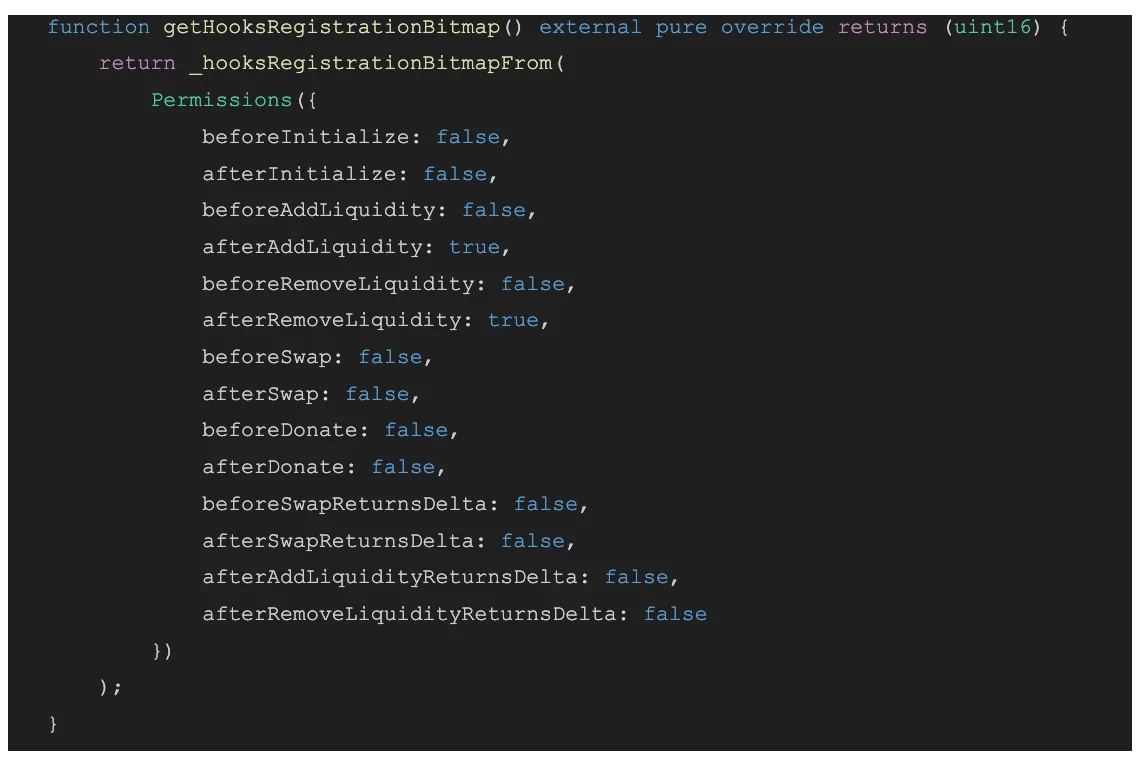Click the override keyword
Viewport: 1146px width, 762px height.
[772, 28]
